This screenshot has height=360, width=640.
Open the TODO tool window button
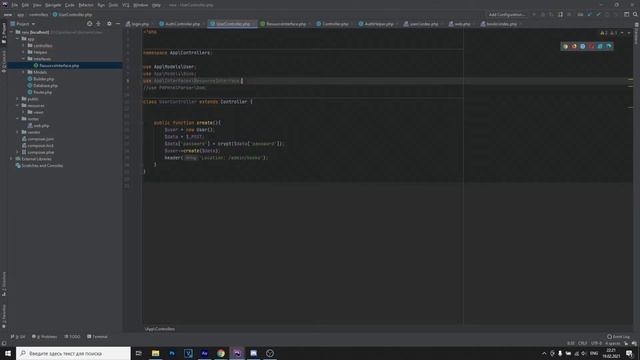[x=72, y=336]
